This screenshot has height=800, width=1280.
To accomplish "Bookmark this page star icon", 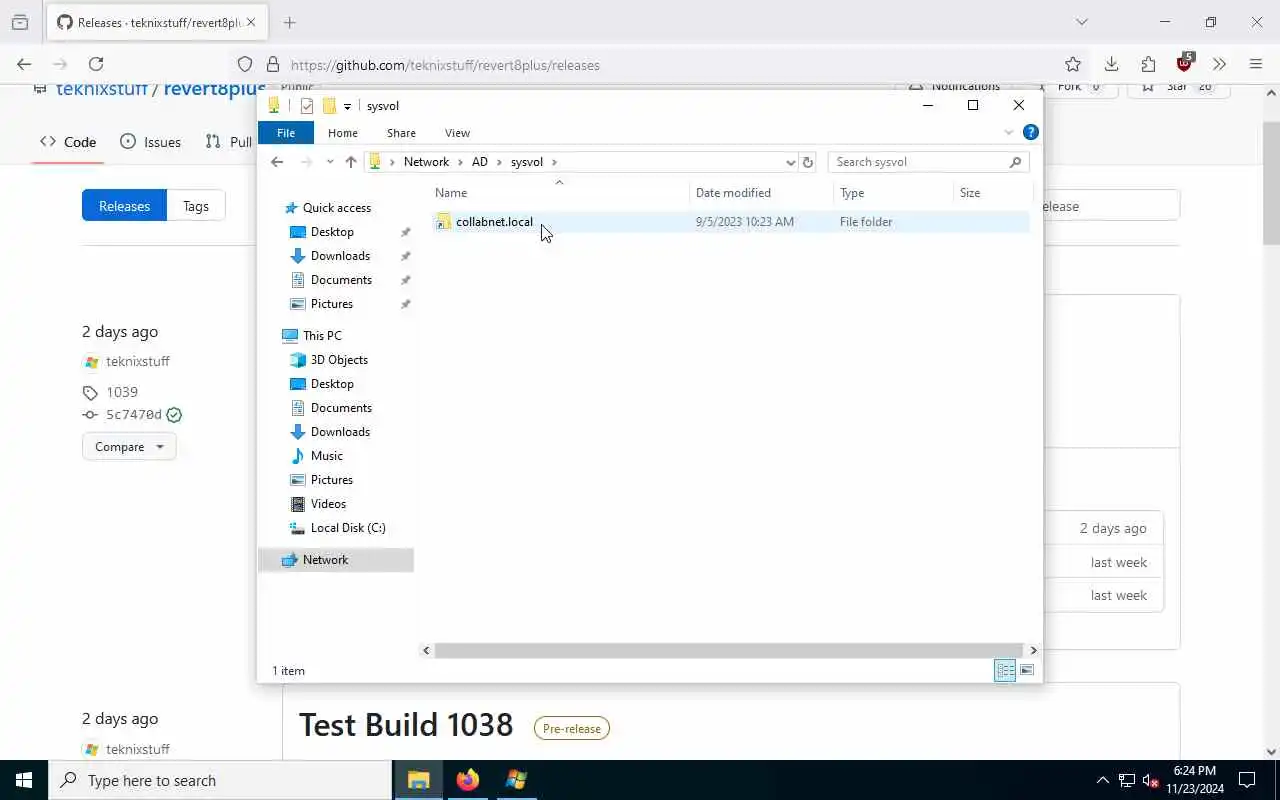I will pos(1073,65).
